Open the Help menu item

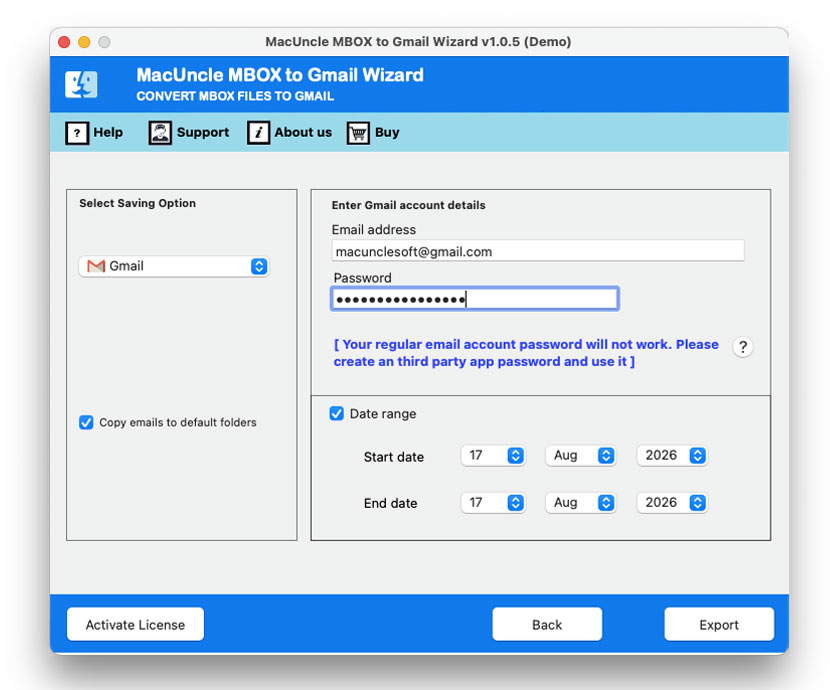tap(94, 132)
